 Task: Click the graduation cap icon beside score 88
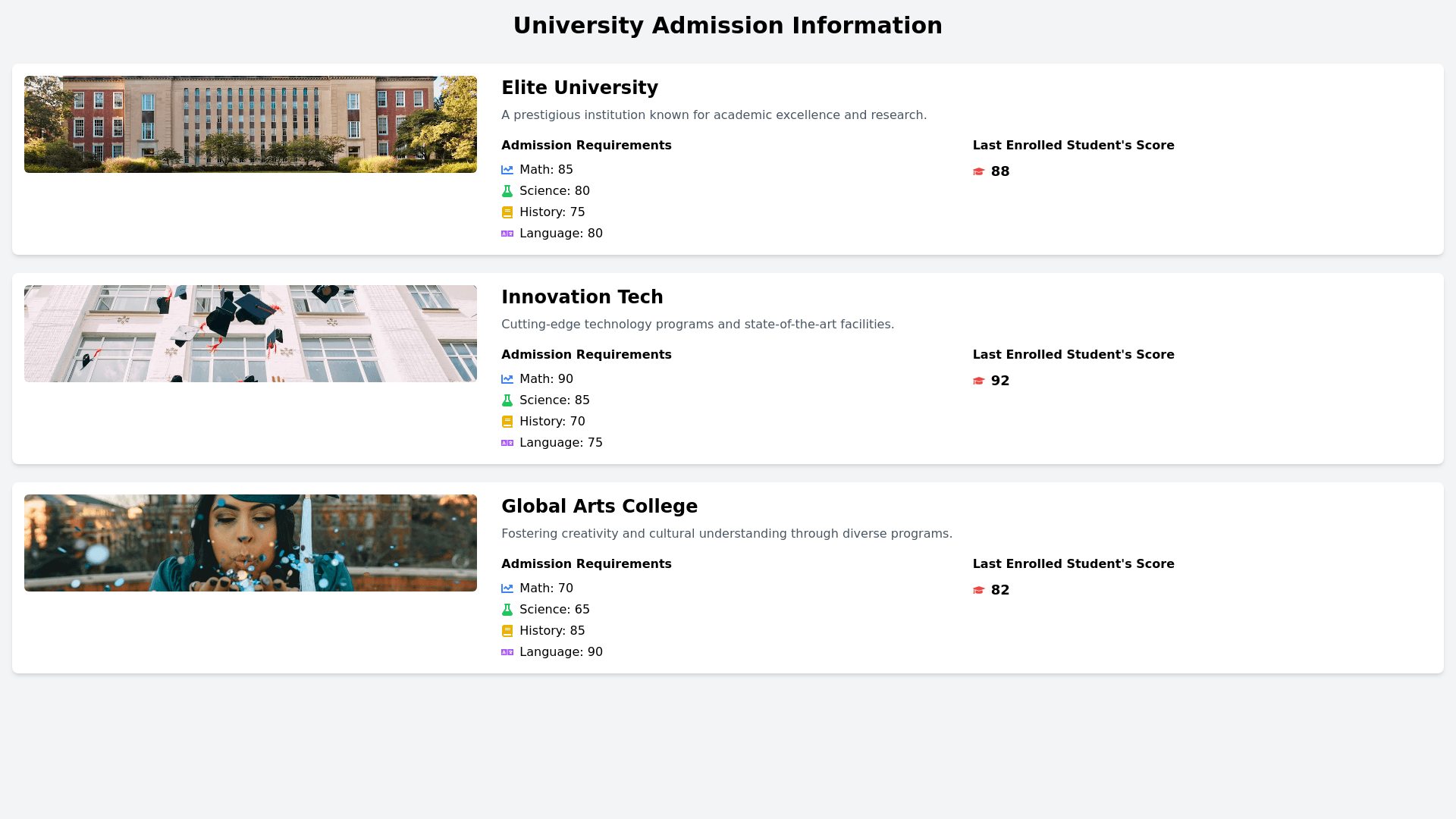[978, 172]
